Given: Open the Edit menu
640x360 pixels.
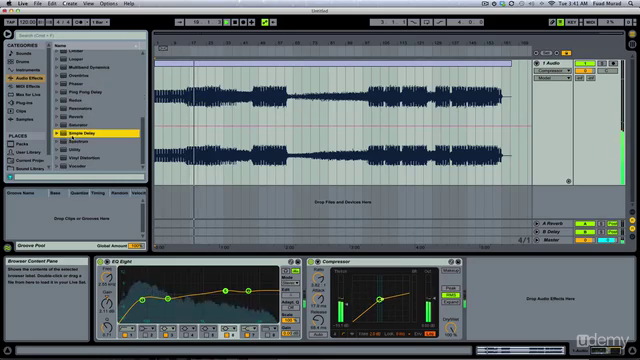Looking at the screenshot, I should tap(52, 3).
